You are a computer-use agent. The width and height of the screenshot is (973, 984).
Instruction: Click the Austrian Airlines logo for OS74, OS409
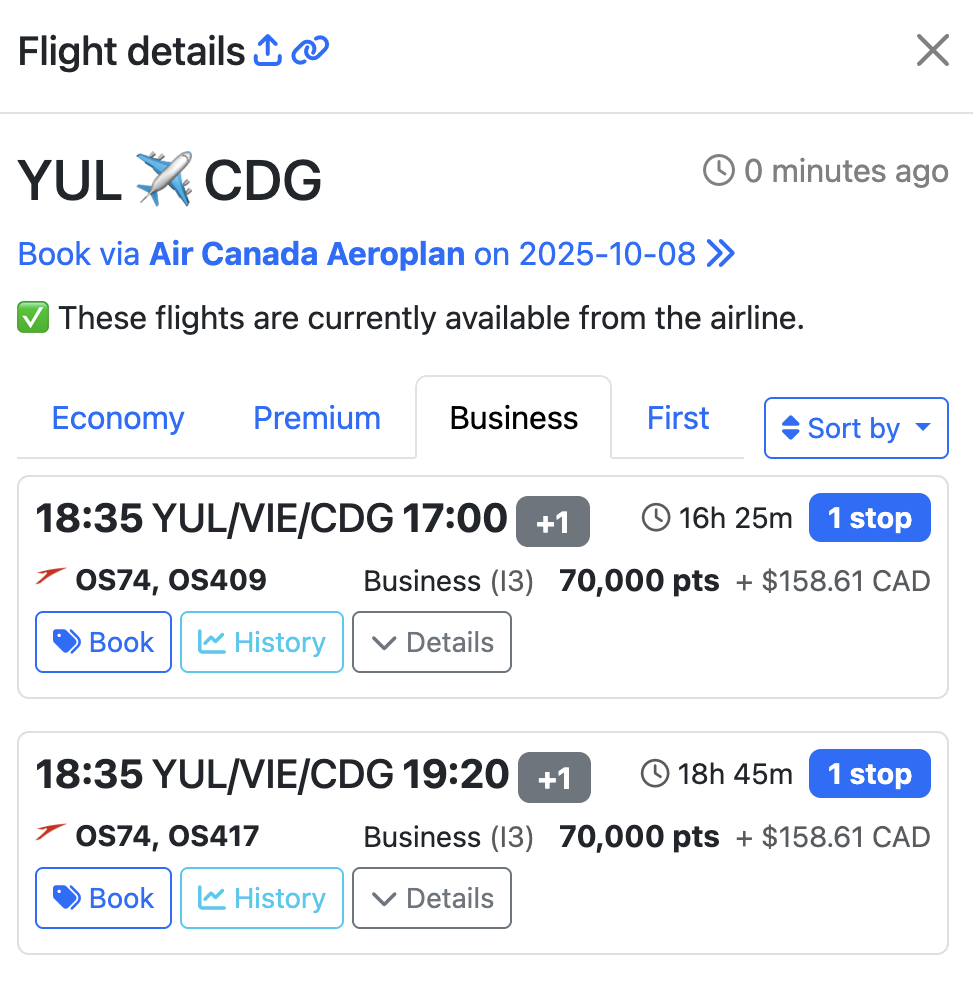pyautogui.click(x=51, y=577)
